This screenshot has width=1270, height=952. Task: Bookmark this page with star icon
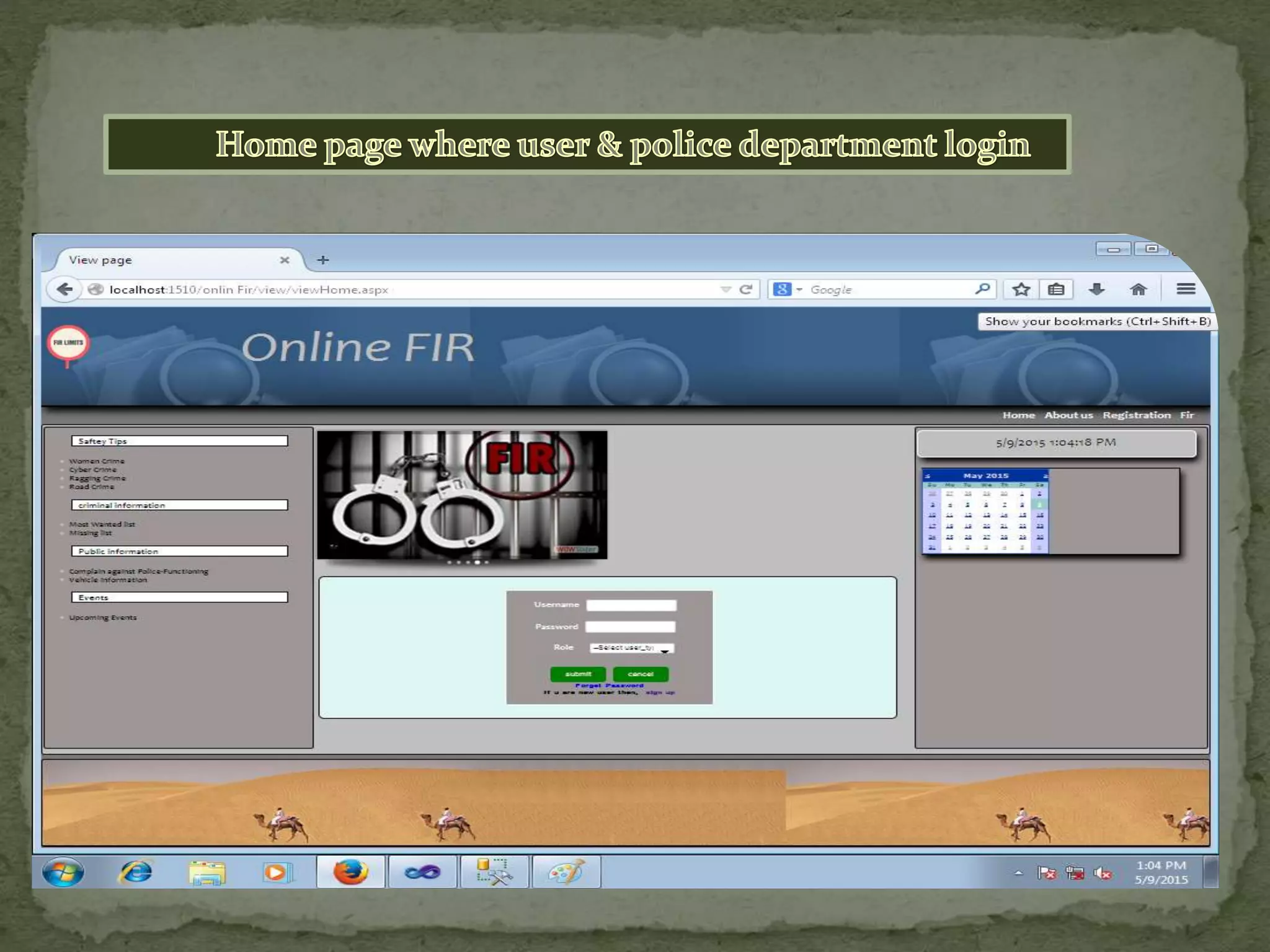[1021, 289]
